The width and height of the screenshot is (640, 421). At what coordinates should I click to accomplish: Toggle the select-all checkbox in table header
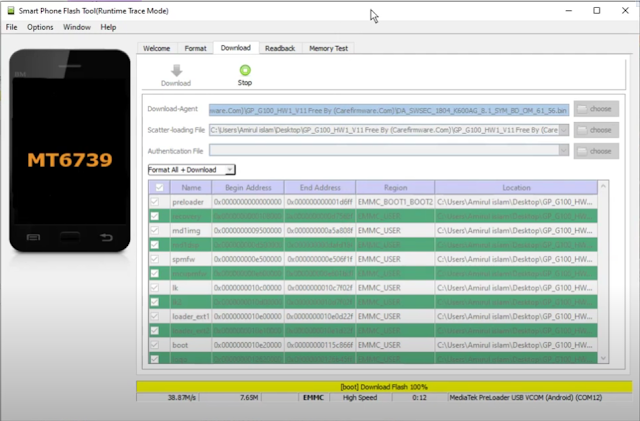click(159, 187)
